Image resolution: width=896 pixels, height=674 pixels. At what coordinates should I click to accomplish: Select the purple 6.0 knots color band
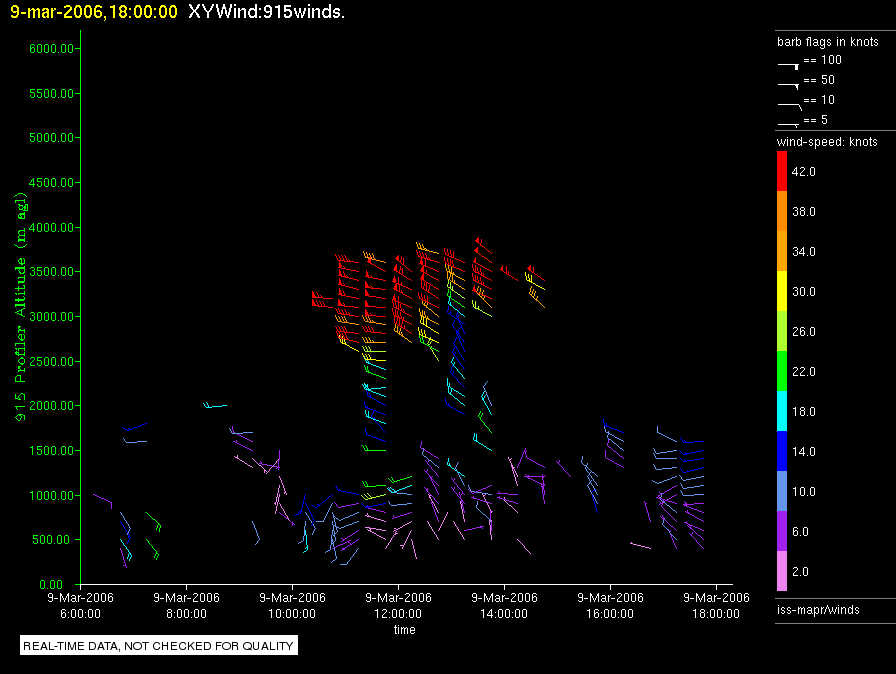pyautogui.click(x=782, y=531)
